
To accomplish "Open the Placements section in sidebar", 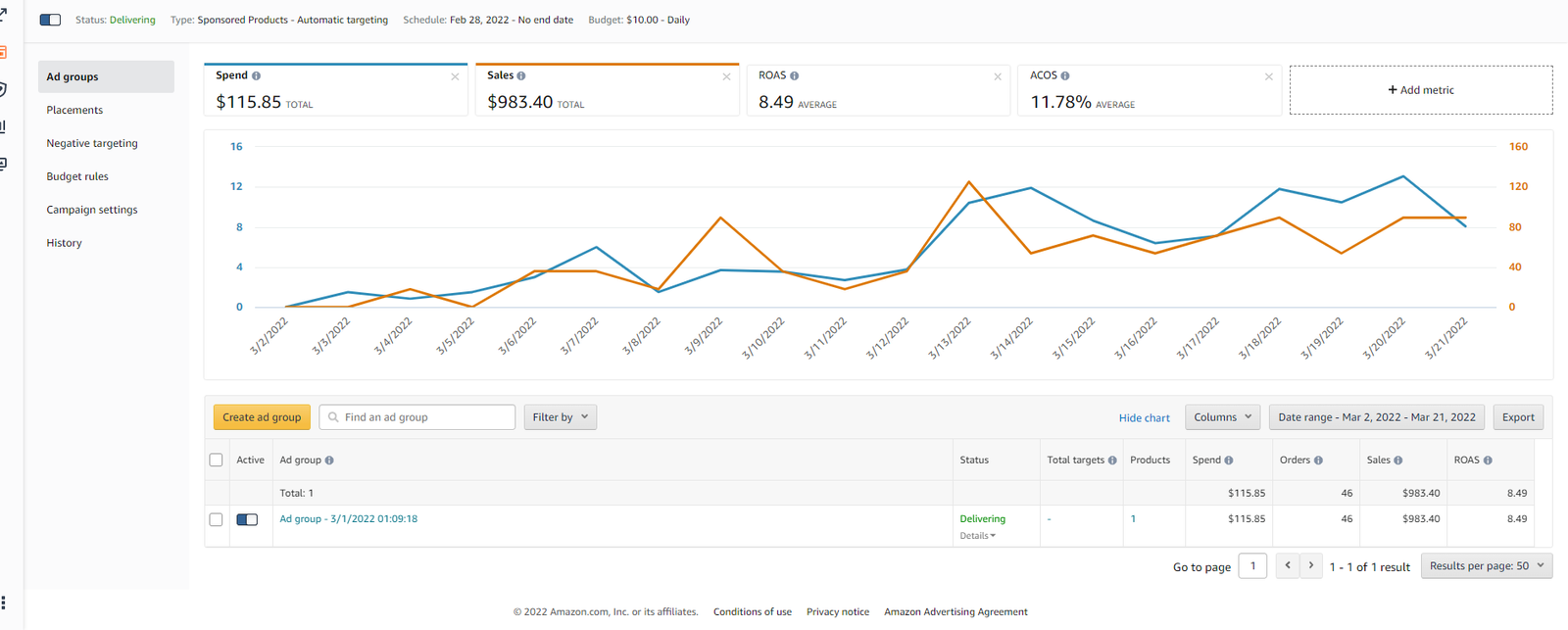I will 74,110.
